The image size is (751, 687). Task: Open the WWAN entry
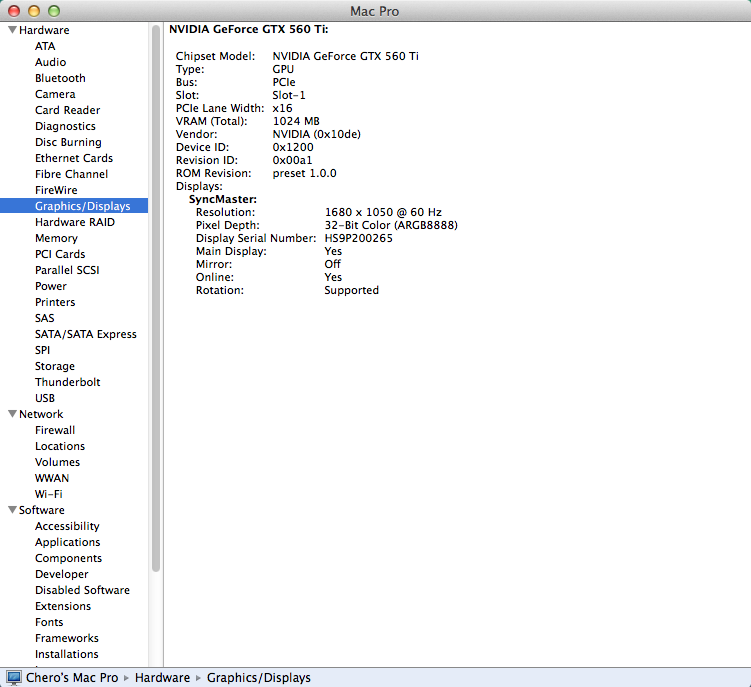[52, 478]
